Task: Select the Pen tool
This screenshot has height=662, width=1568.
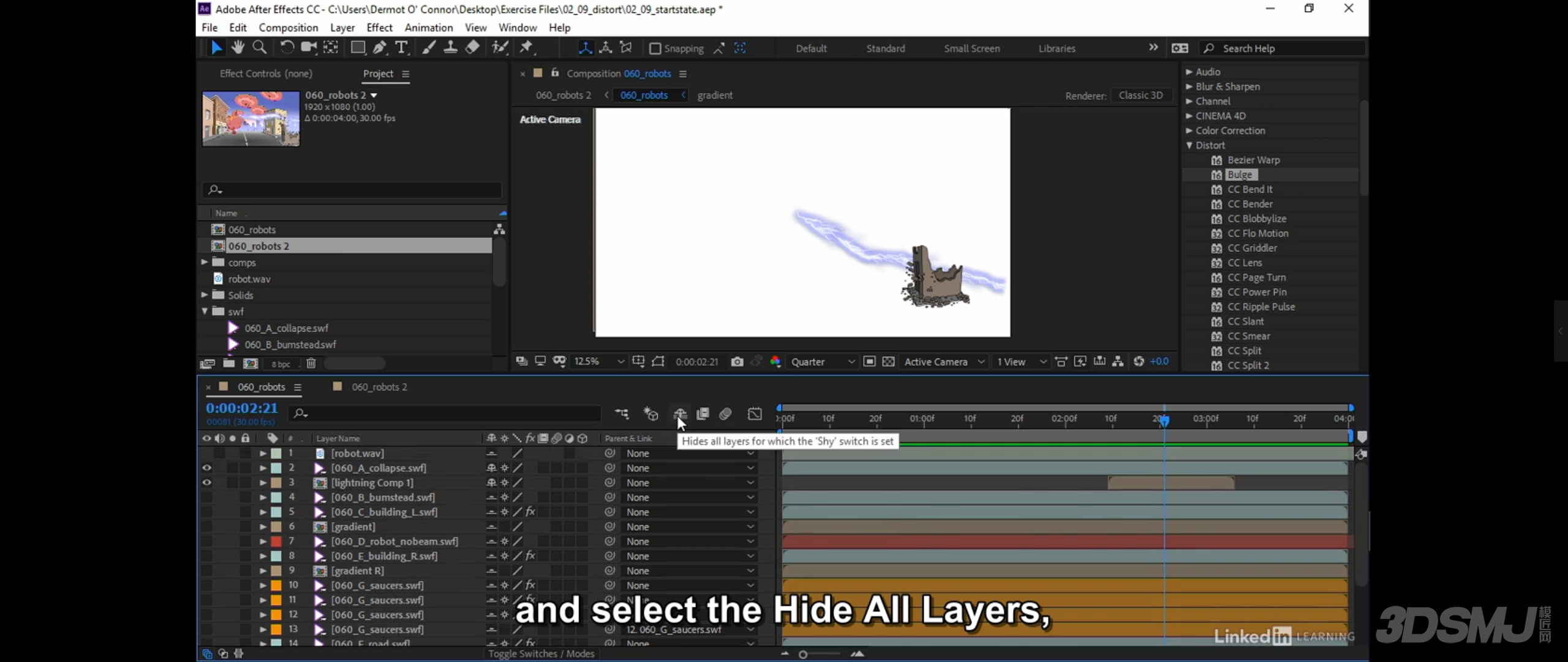Action: click(x=380, y=48)
